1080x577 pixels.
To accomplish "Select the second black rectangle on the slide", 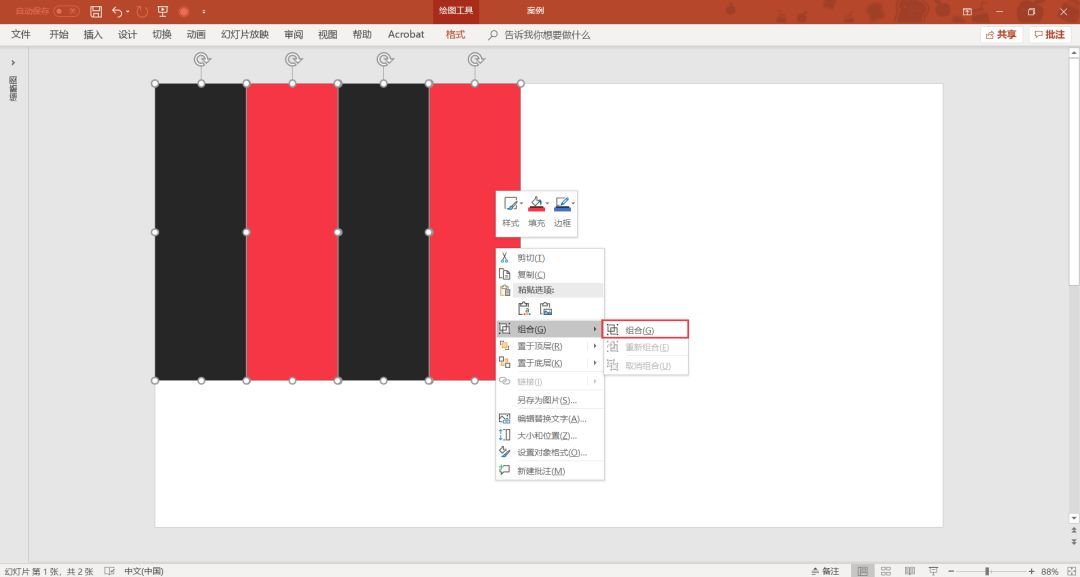I will click(384, 232).
